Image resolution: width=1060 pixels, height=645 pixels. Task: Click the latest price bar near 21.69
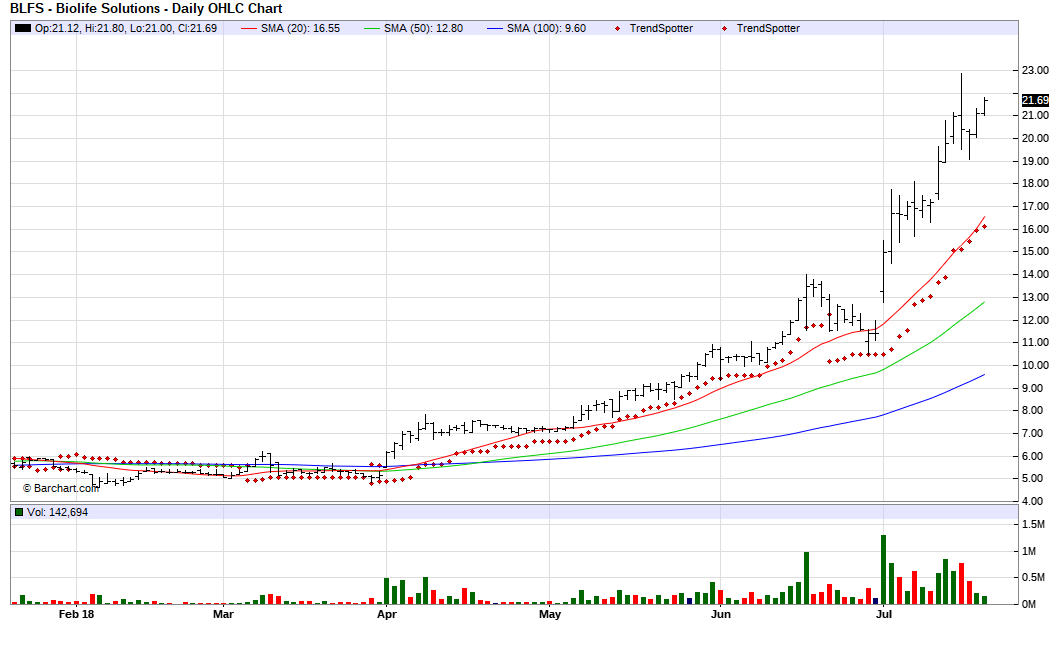click(x=985, y=106)
